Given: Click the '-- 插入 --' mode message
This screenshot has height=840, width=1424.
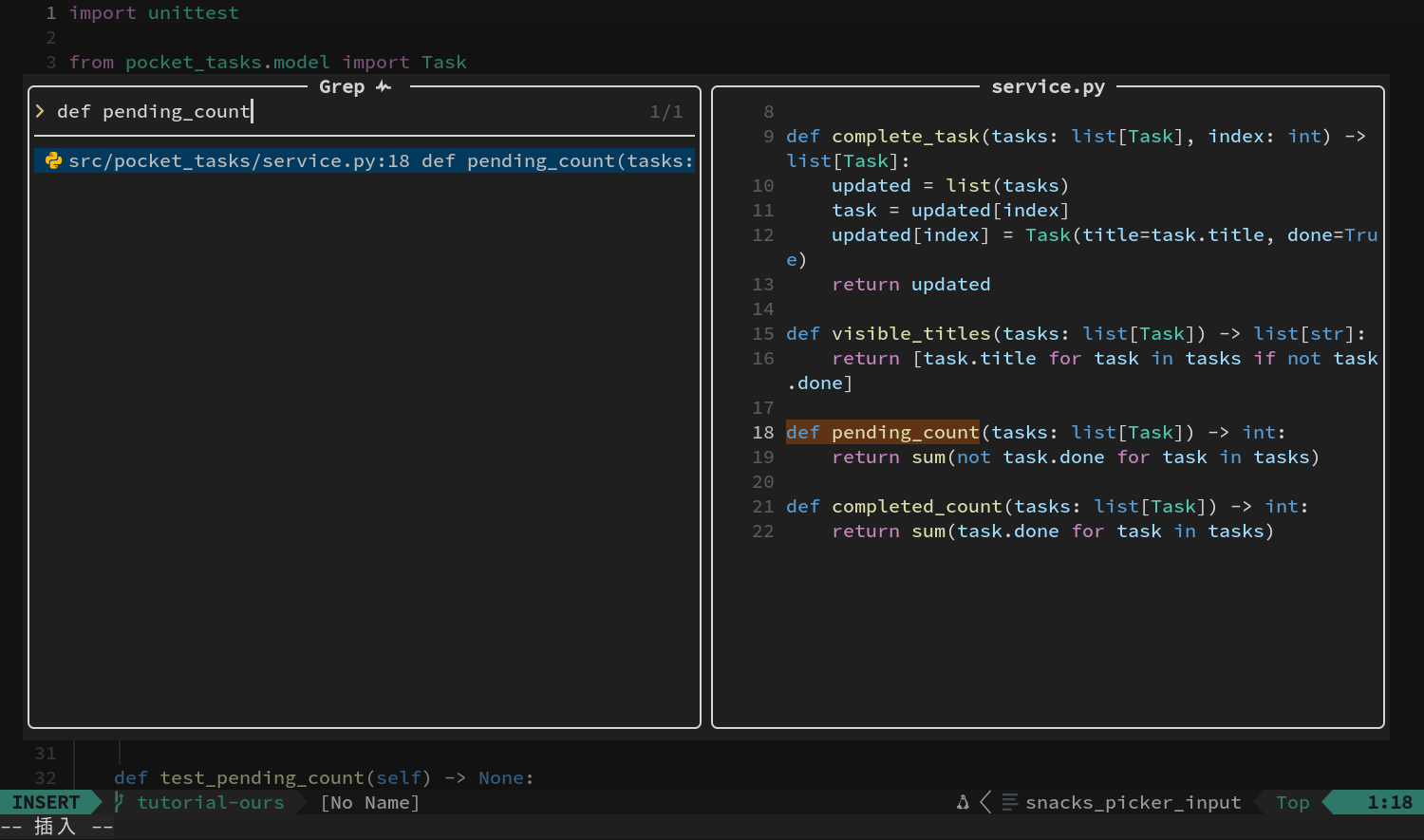Looking at the screenshot, I should pyautogui.click(x=57, y=827).
